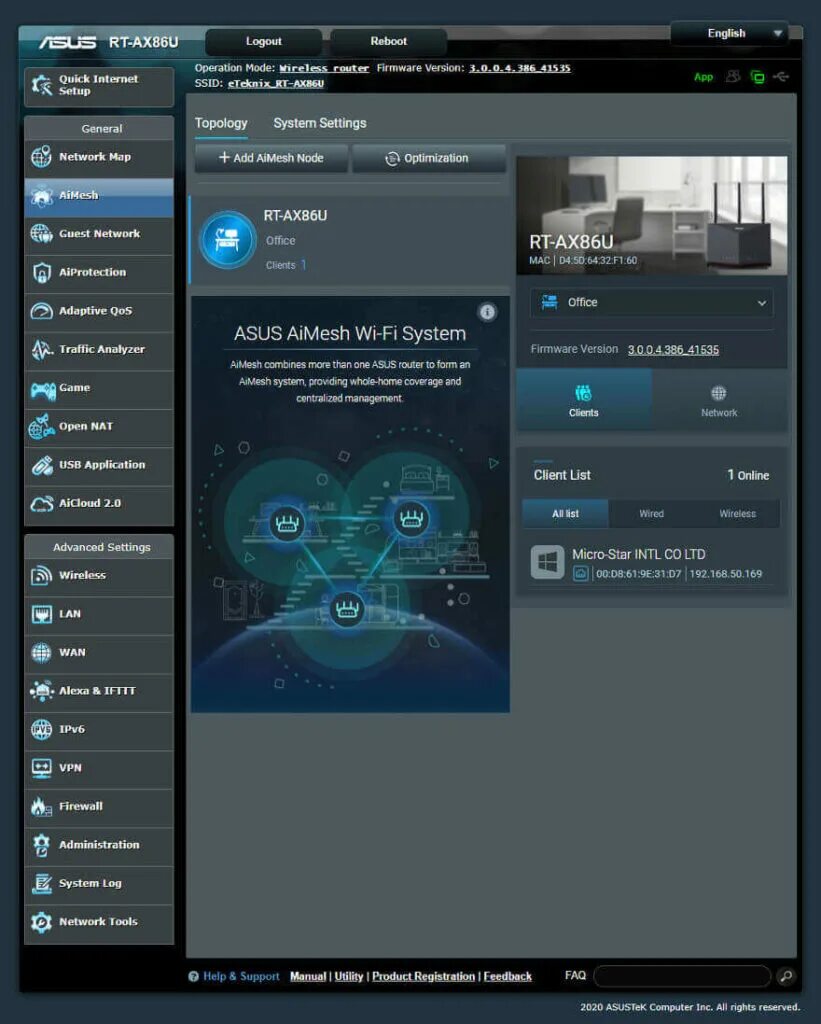This screenshot has height=1024, width=821.
Task: Click the Network Tools icon
Action: [x=41, y=921]
